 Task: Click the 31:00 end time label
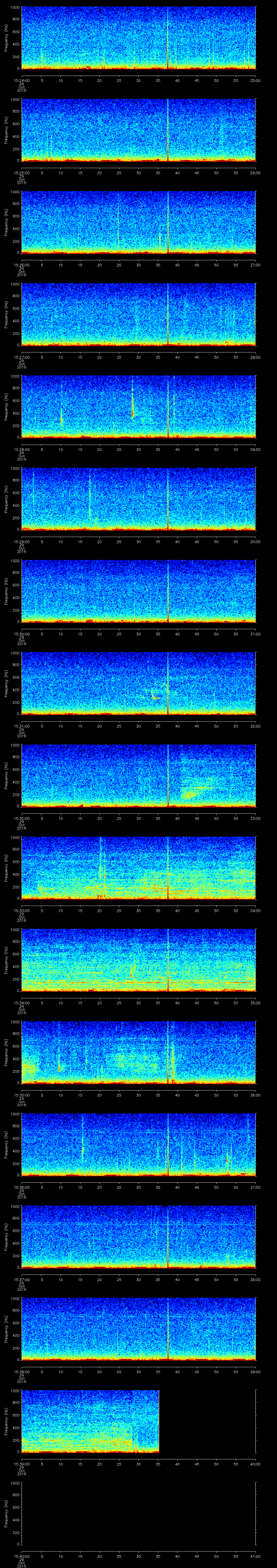255,634
